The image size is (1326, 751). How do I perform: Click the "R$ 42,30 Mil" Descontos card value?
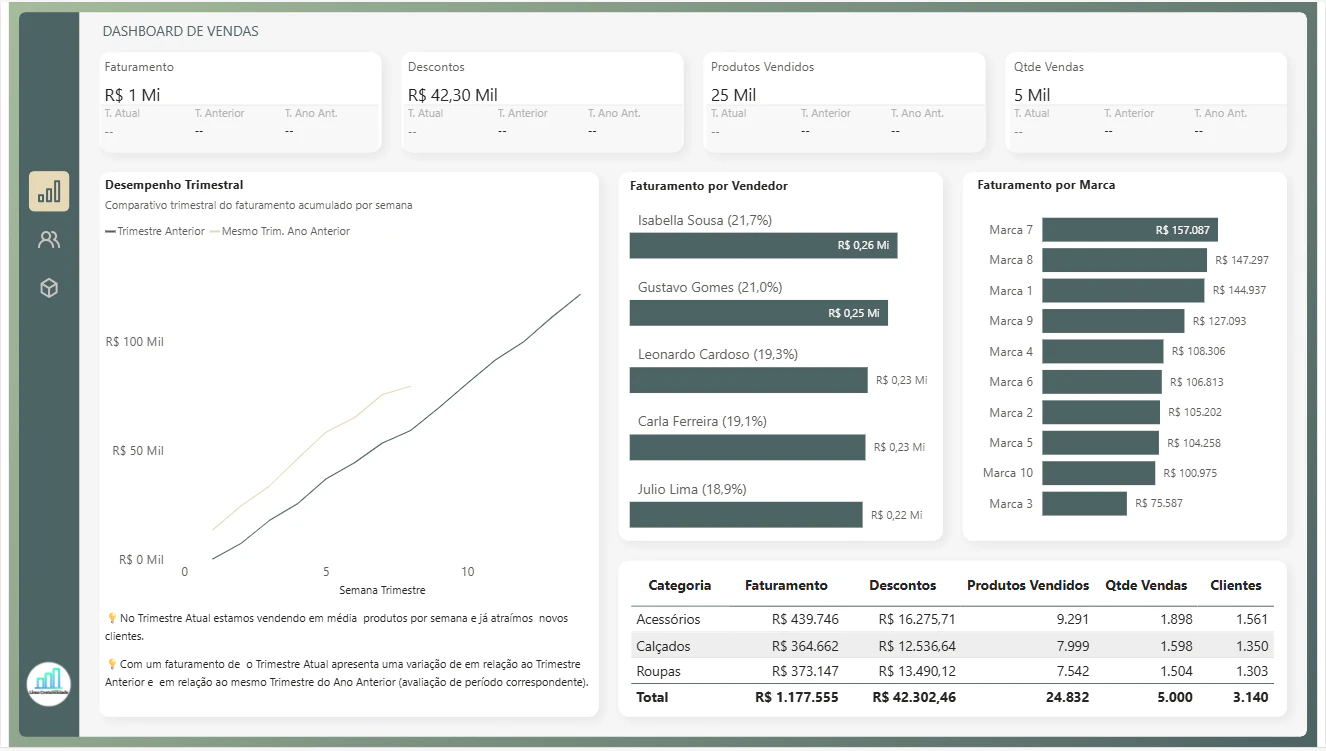453,95
